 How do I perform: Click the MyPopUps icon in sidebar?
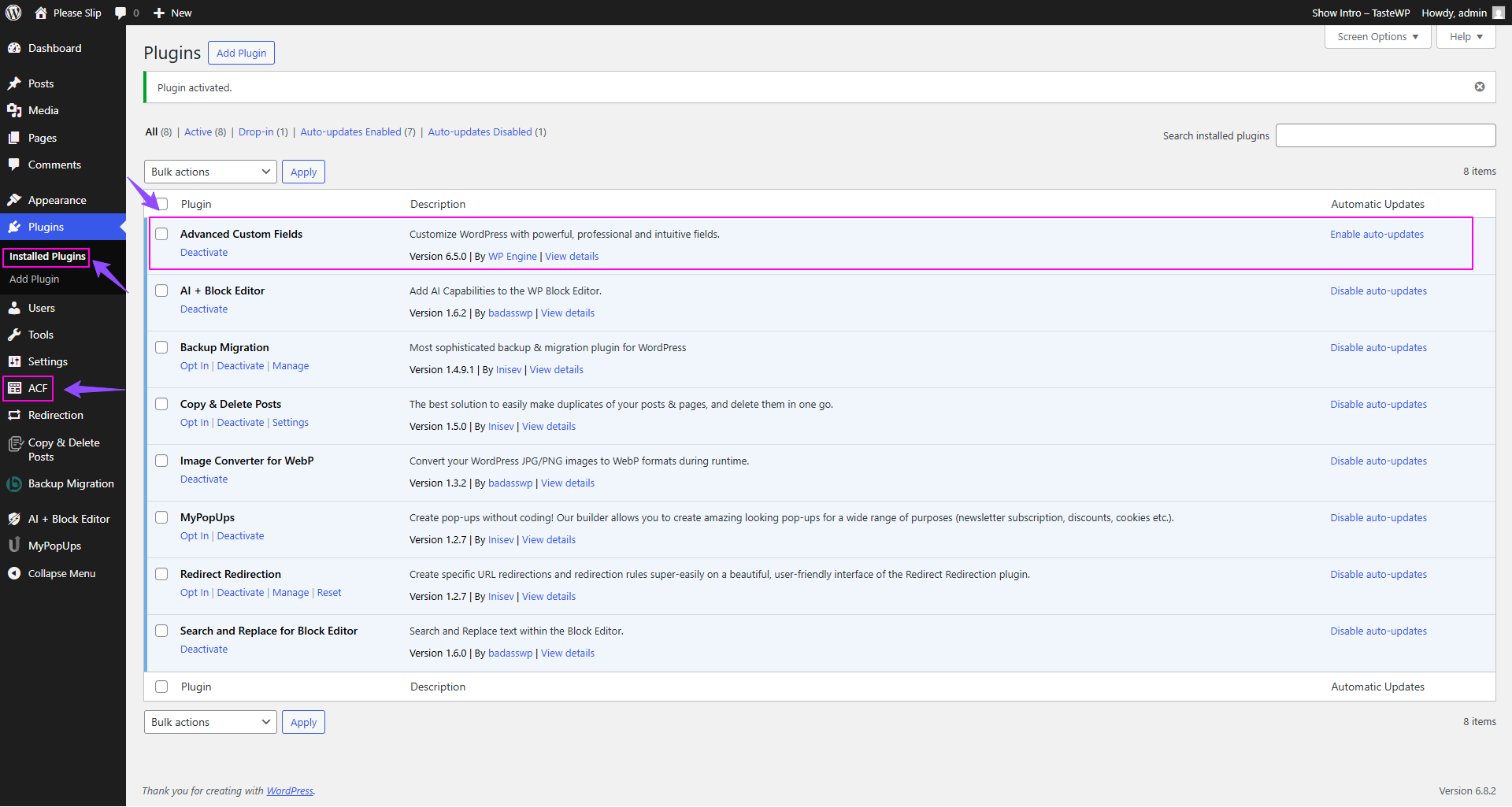[14, 546]
